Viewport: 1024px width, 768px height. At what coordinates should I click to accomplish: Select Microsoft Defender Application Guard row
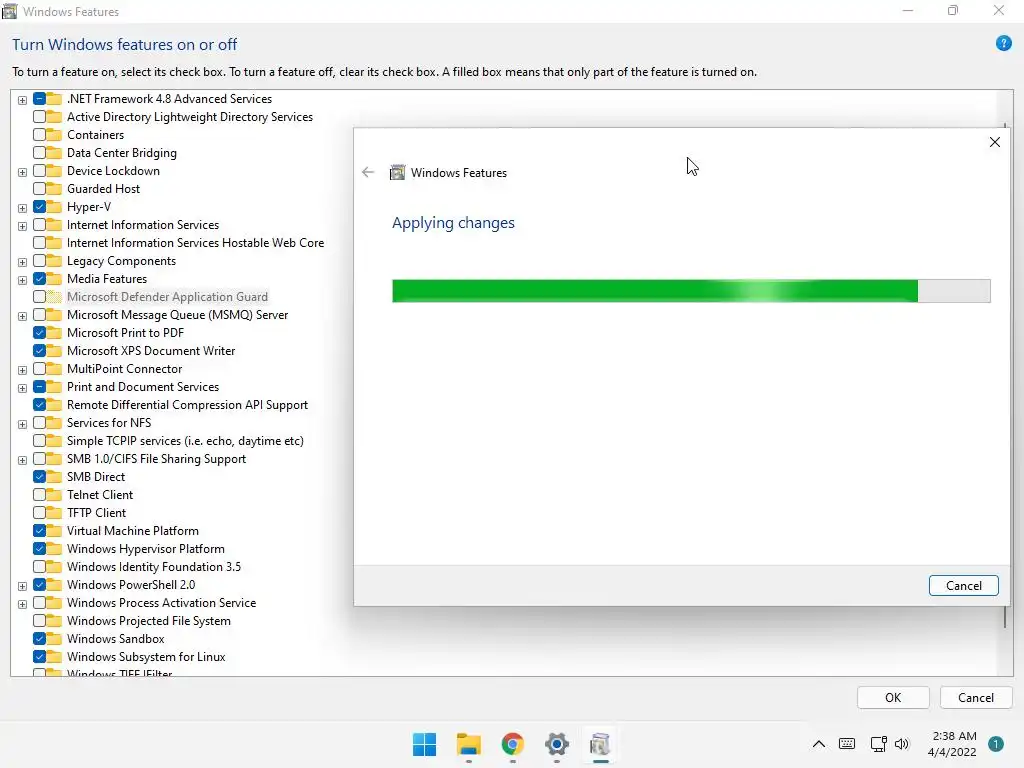(x=167, y=296)
